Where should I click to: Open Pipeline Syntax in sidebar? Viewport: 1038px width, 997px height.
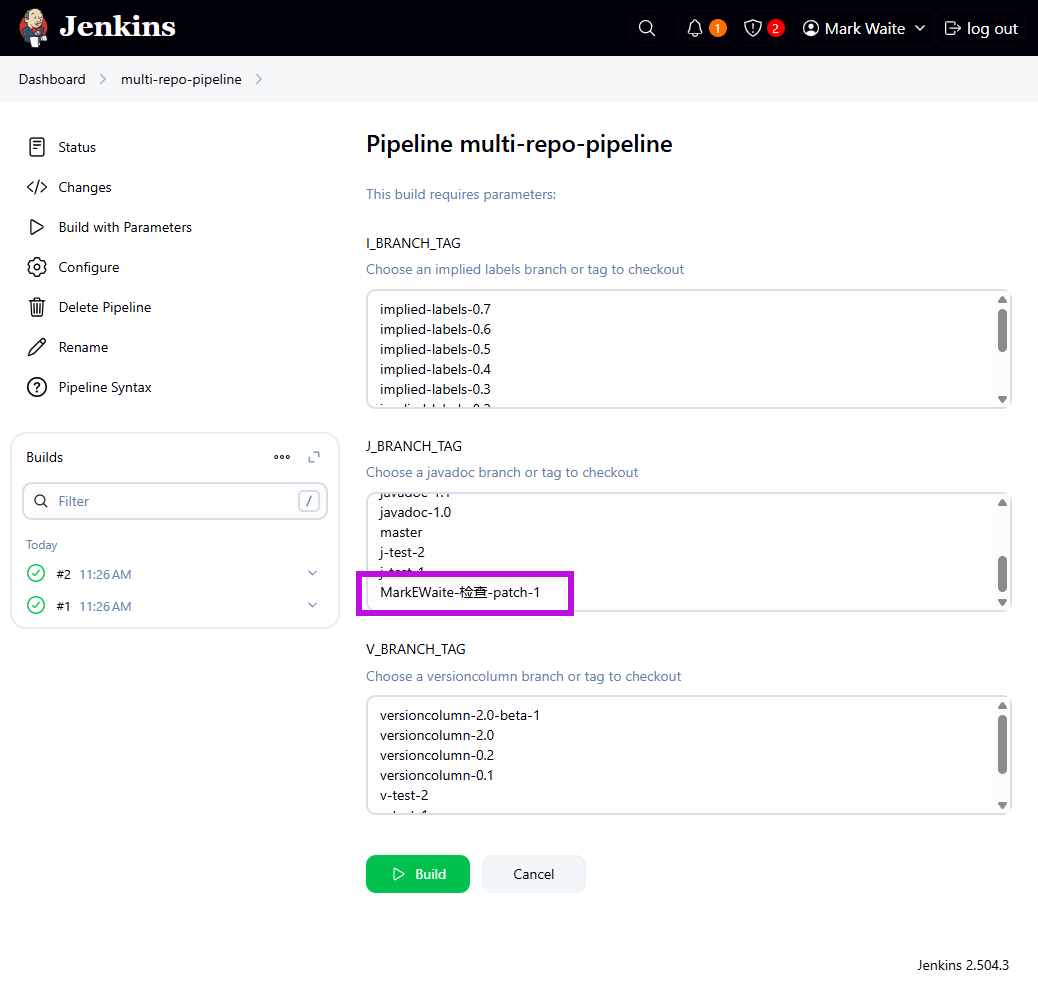tap(105, 387)
